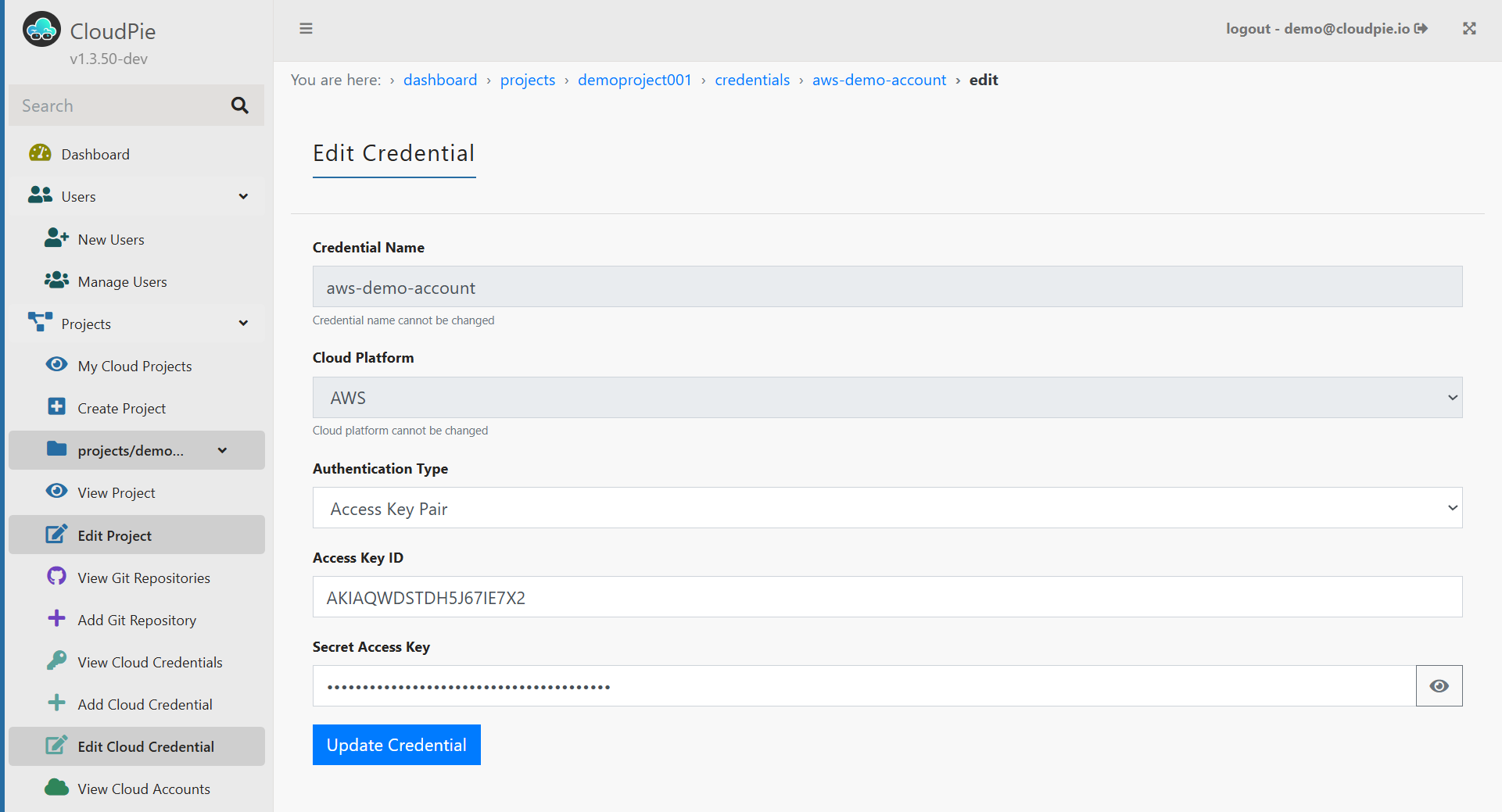Click the Edit Credential heading
Screen dimensions: 1502x812
click(x=394, y=153)
